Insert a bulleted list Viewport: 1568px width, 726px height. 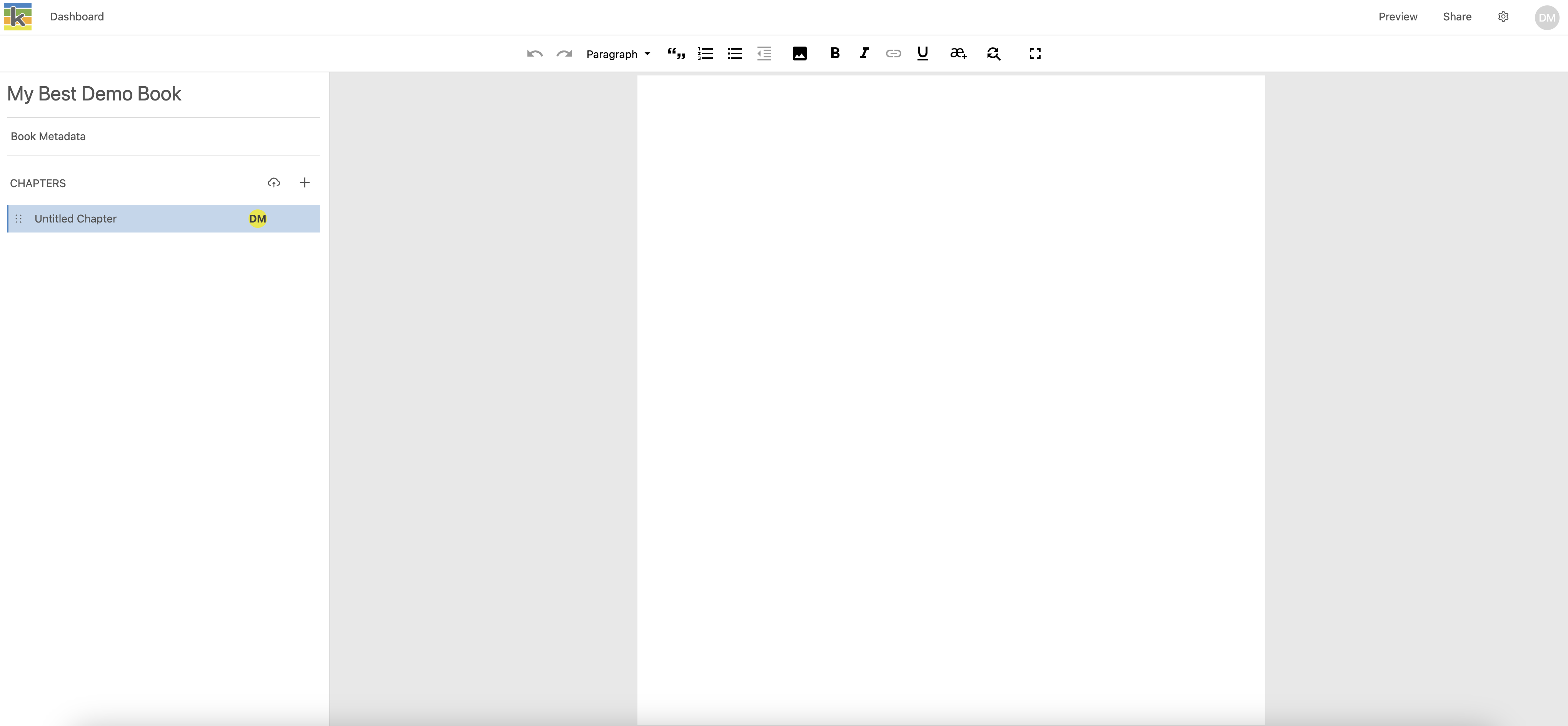[x=735, y=54]
